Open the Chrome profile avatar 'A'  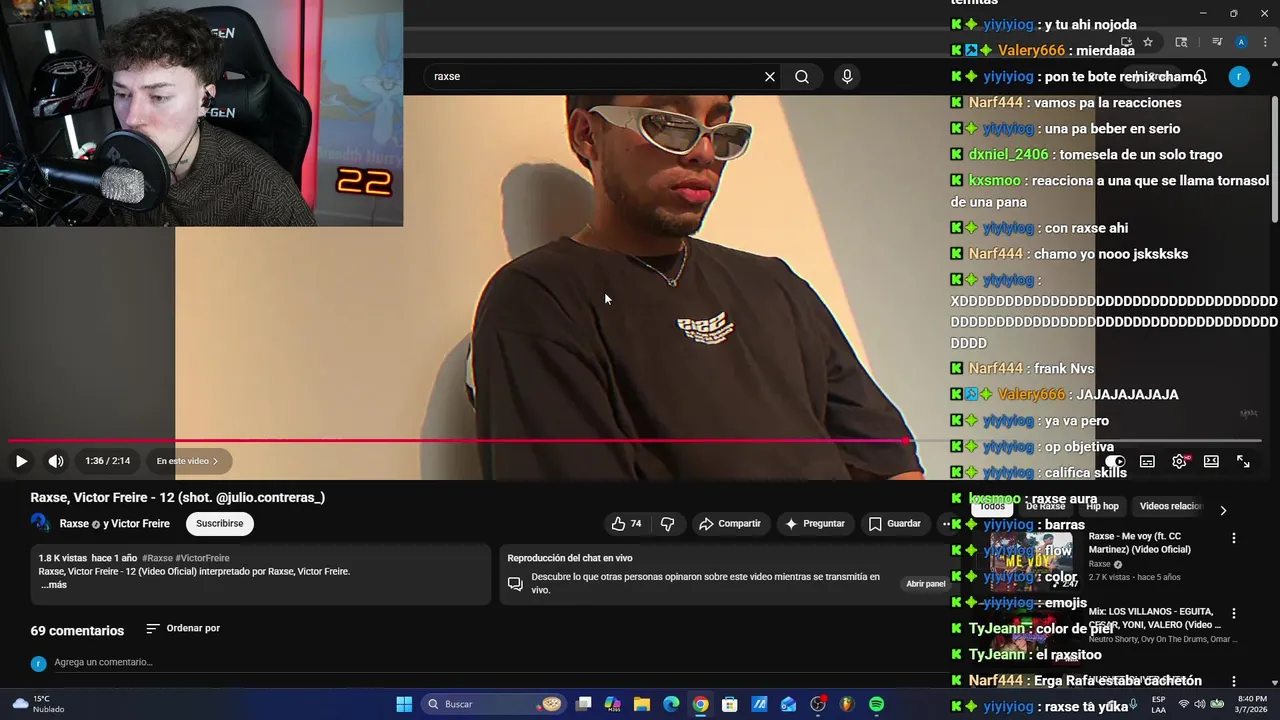(x=1241, y=42)
